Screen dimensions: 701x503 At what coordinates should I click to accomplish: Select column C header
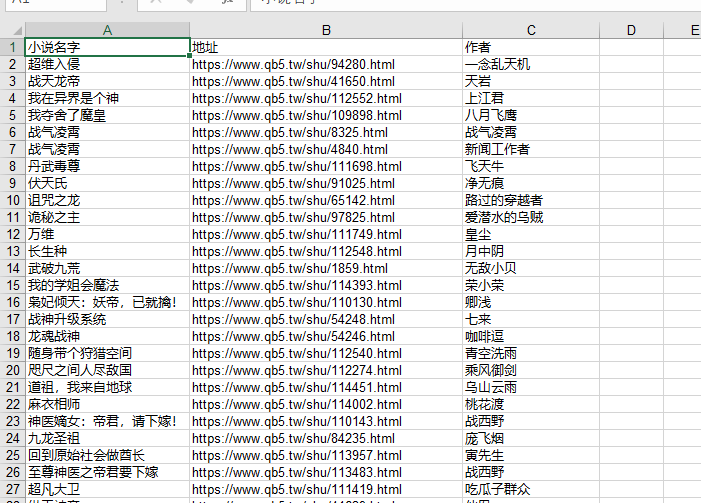point(531,30)
